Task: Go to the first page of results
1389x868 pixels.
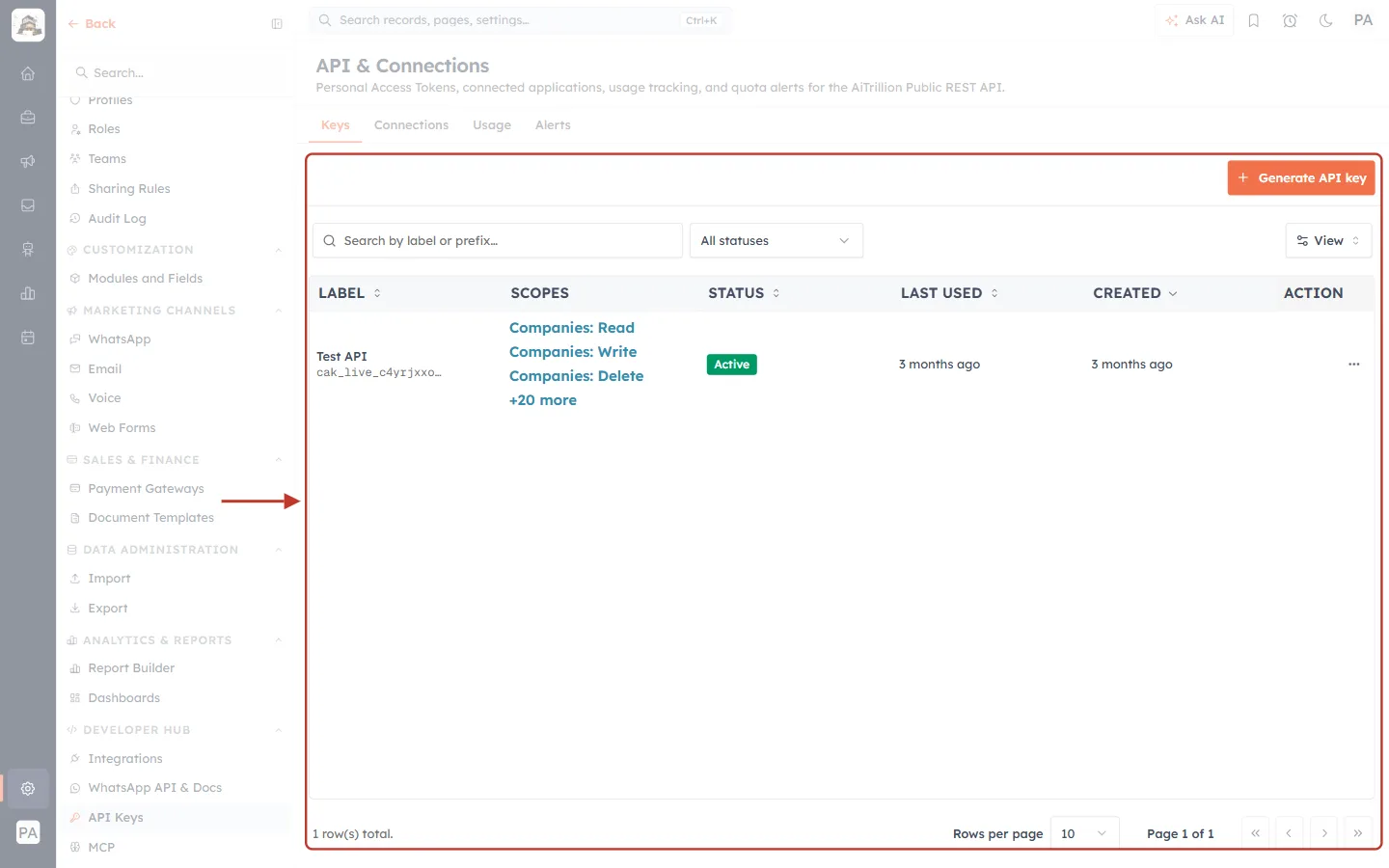Action: (x=1255, y=833)
